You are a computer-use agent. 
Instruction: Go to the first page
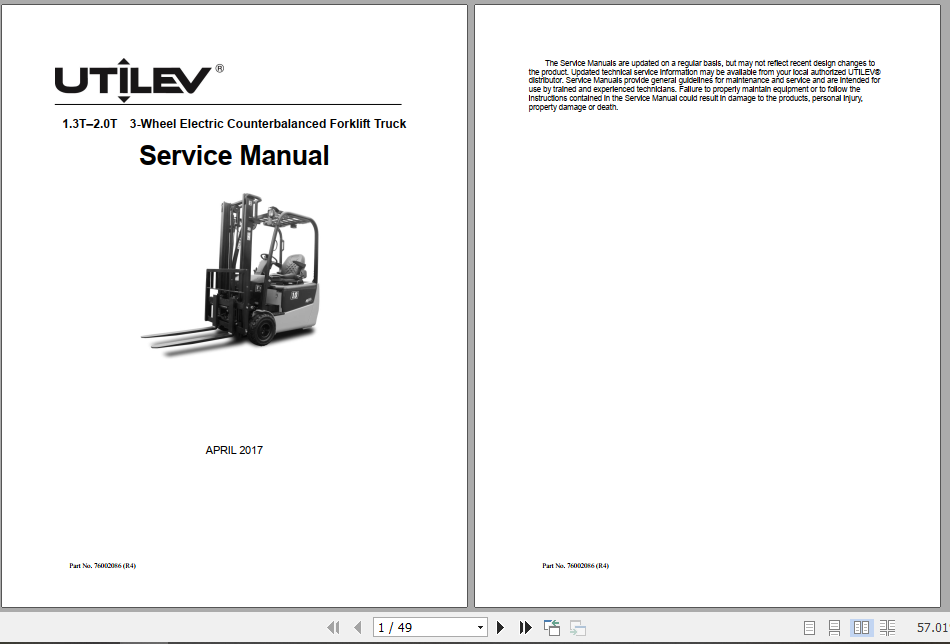(x=333, y=628)
